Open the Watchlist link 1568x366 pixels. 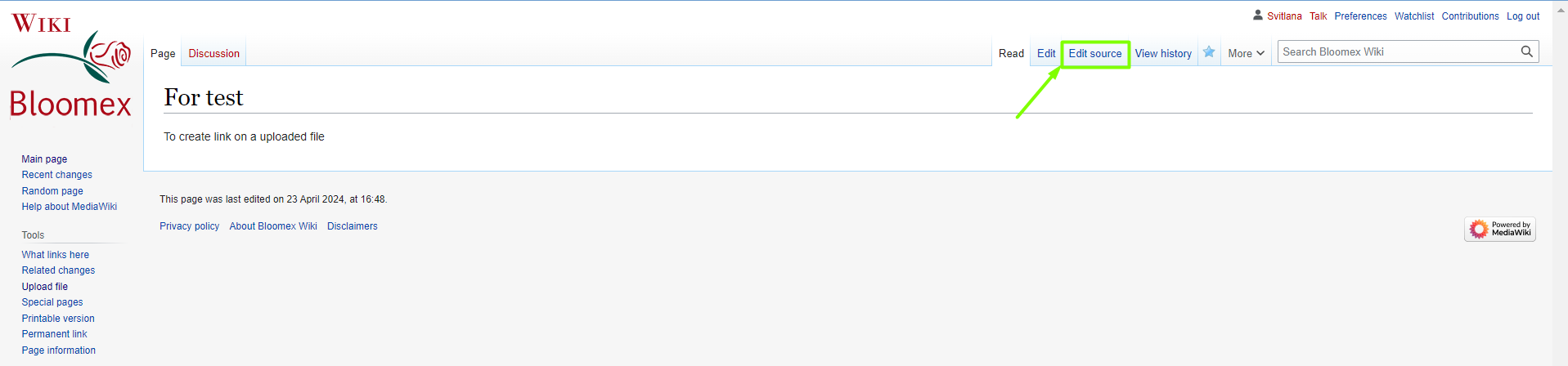(x=1414, y=16)
